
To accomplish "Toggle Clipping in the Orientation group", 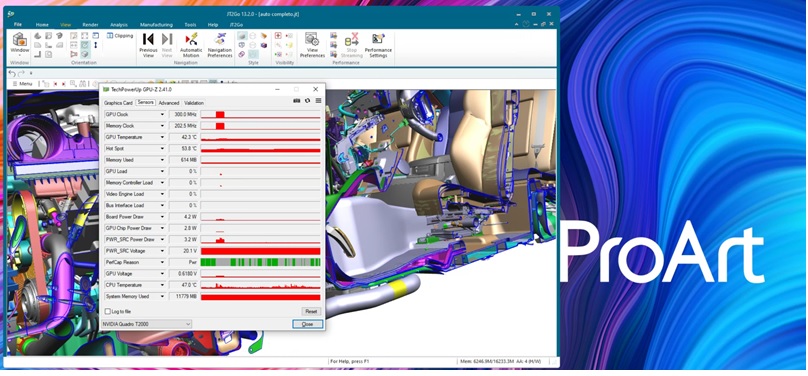I will pos(120,36).
